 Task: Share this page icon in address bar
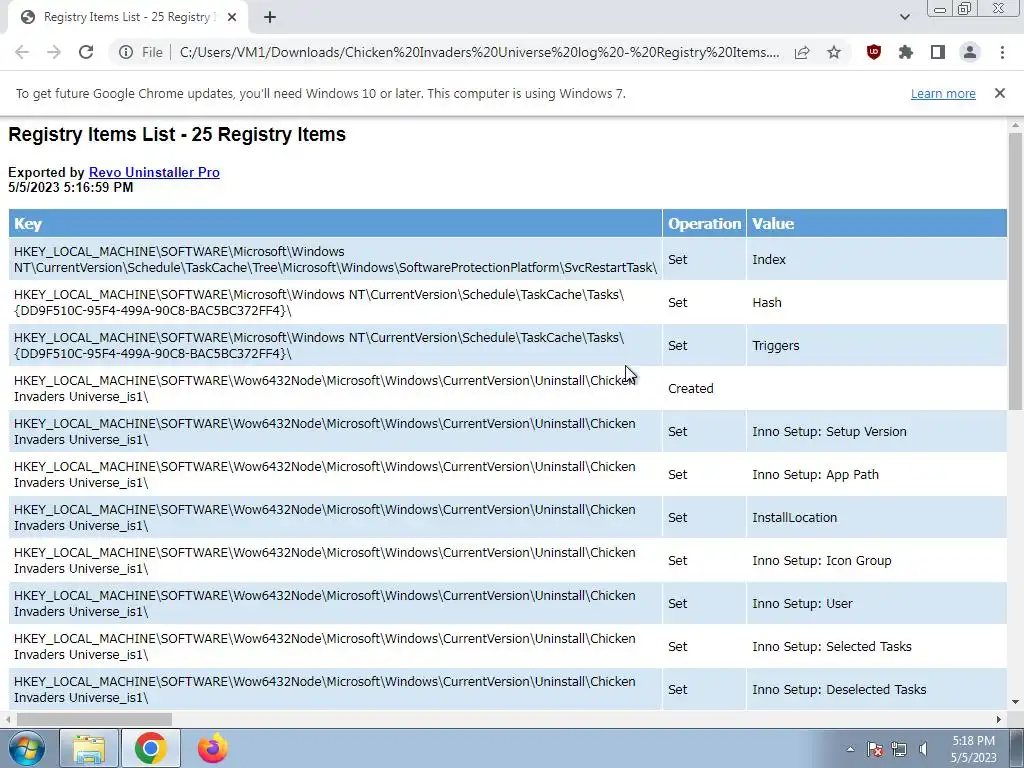coord(802,52)
